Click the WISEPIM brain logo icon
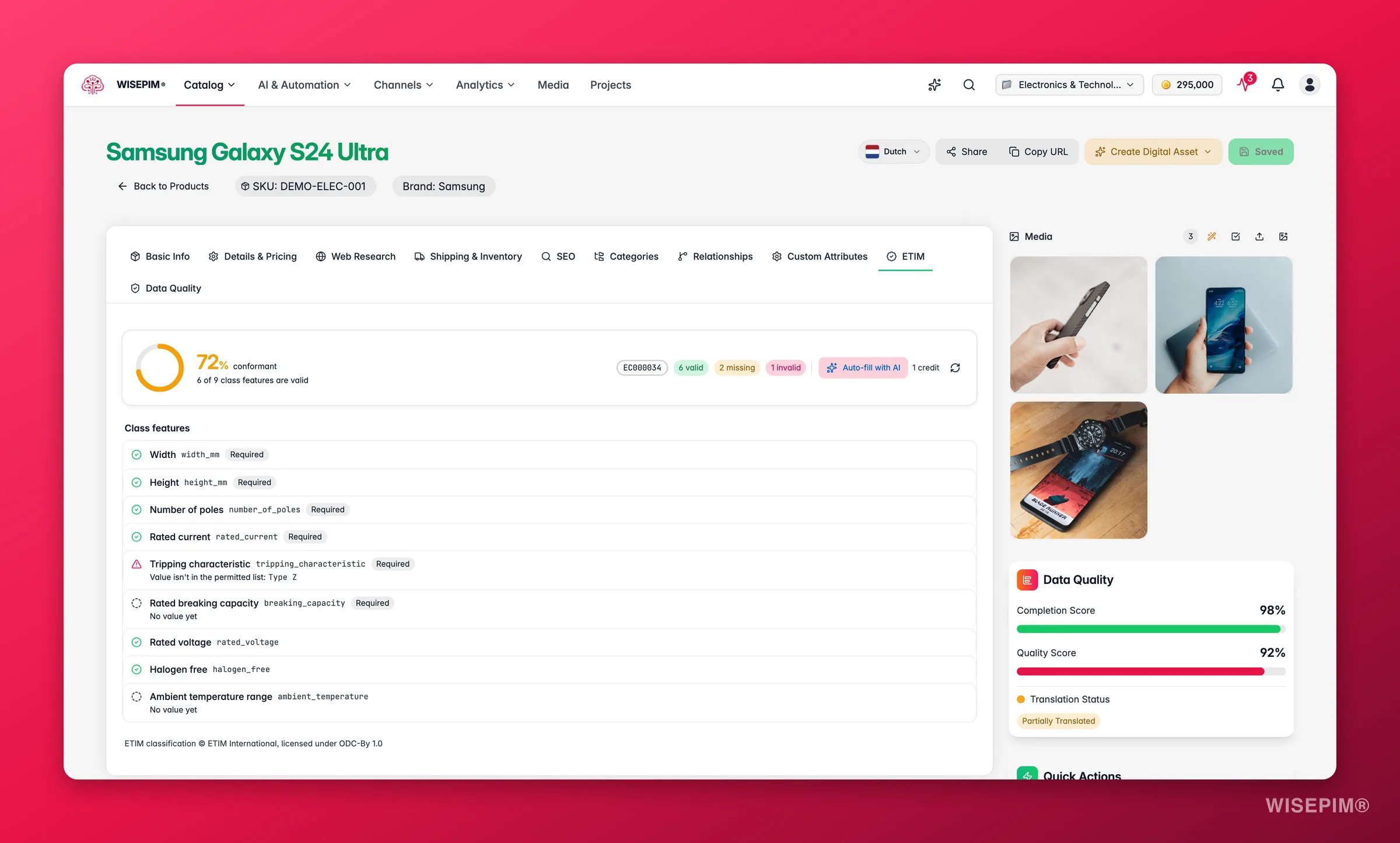The image size is (1400, 843). 93,85
